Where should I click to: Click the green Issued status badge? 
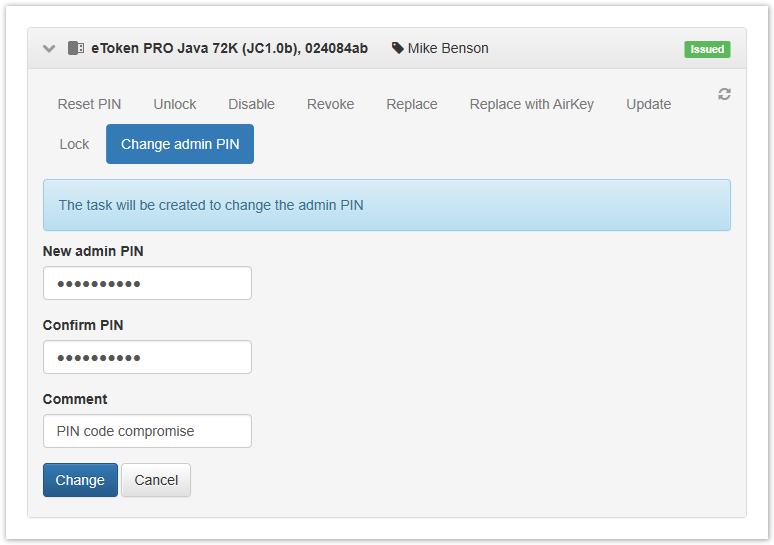pos(707,49)
